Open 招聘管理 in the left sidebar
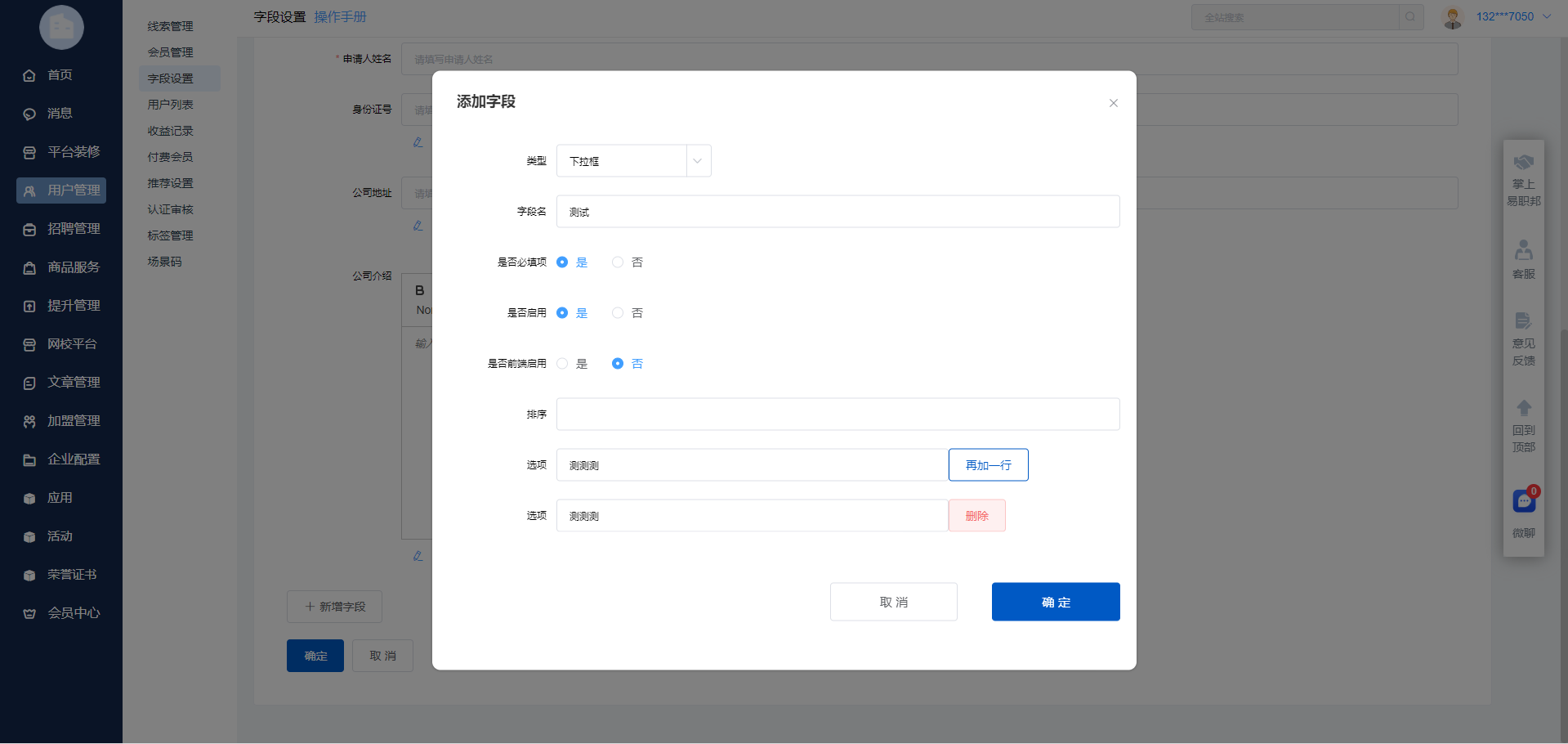The height and width of the screenshot is (744, 1568). click(x=74, y=229)
